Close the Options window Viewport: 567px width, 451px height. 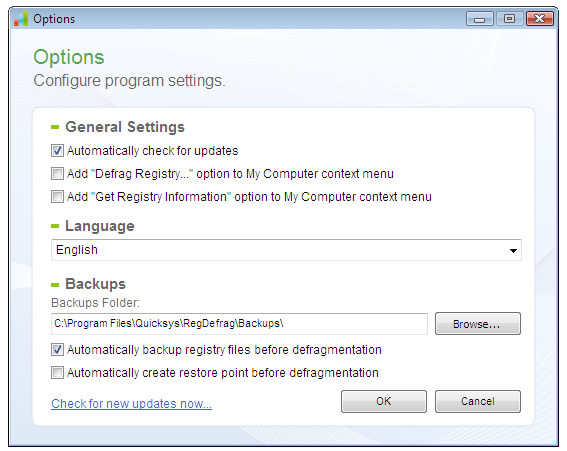click(x=540, y=18)
